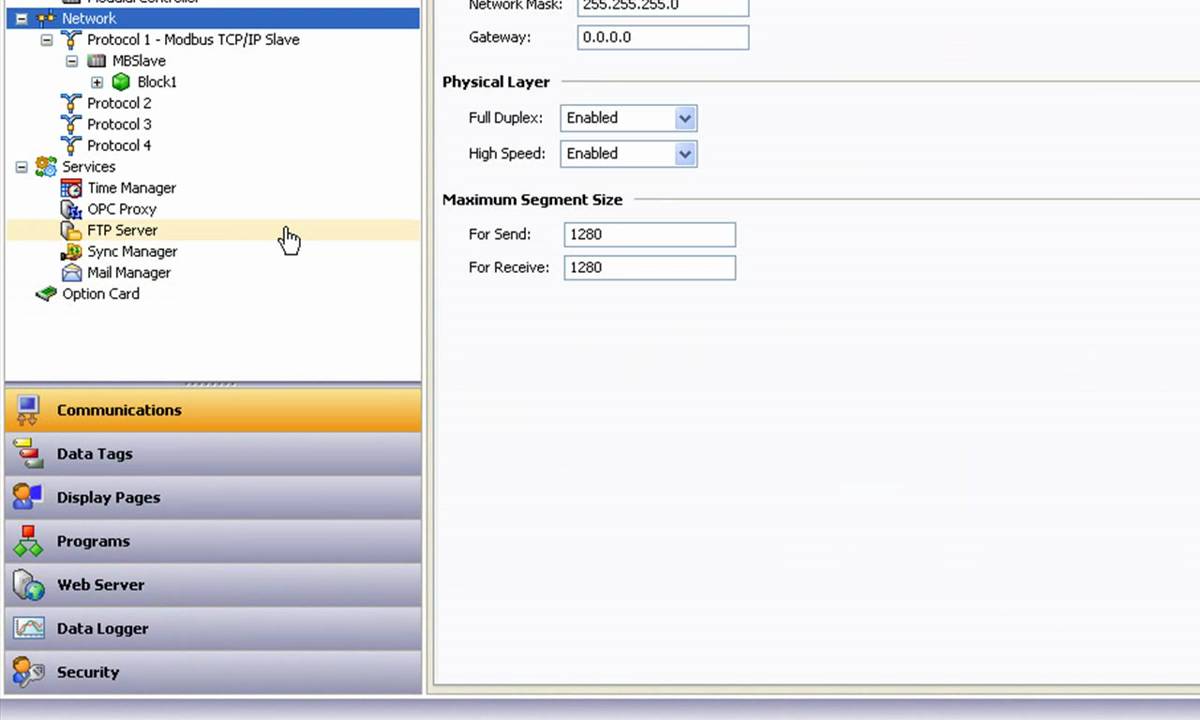Click the Time Manager clock icon
Screen dimensions: 1200x720
coord(71,188)
